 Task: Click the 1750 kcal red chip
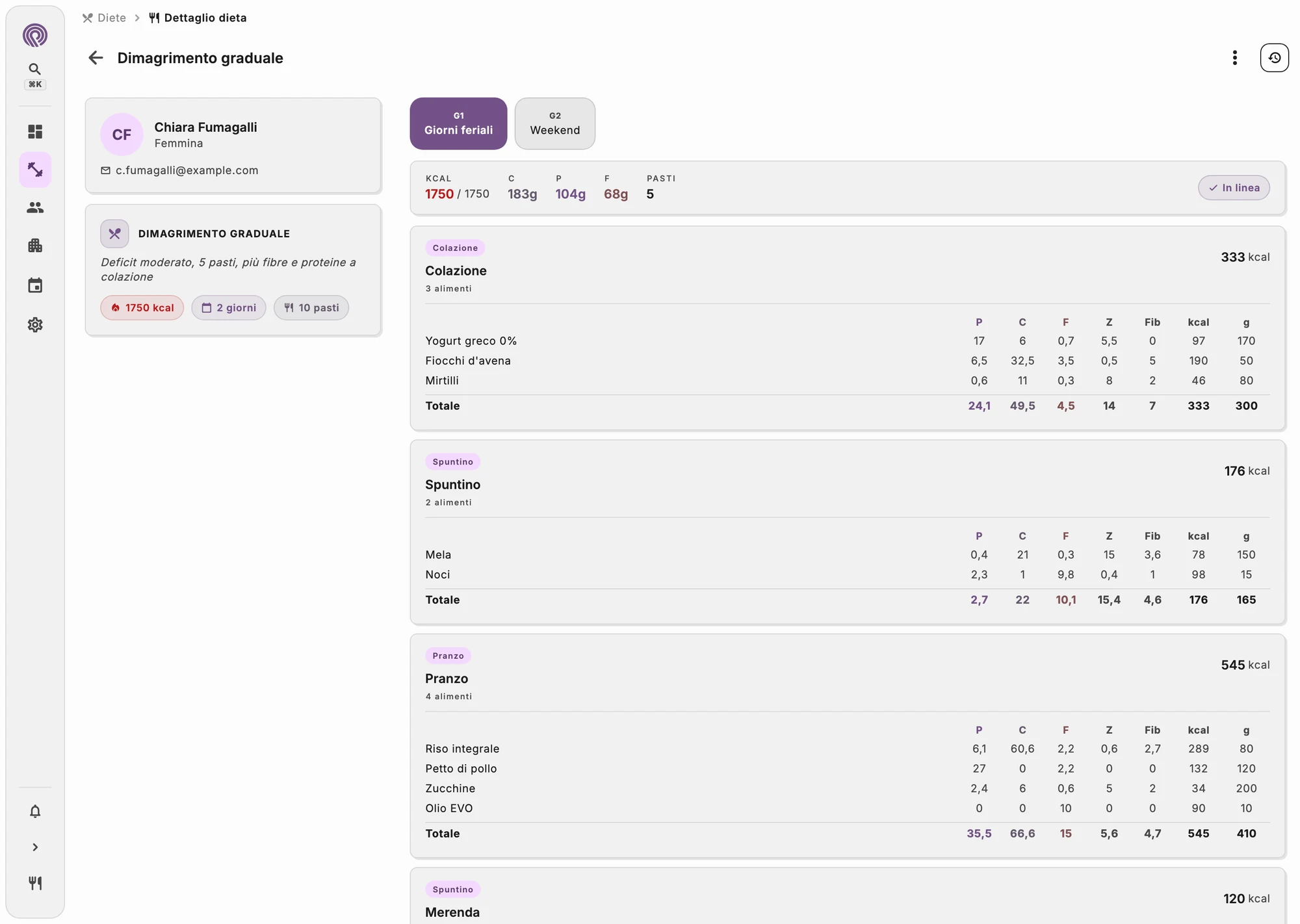(x=142, y=308)
